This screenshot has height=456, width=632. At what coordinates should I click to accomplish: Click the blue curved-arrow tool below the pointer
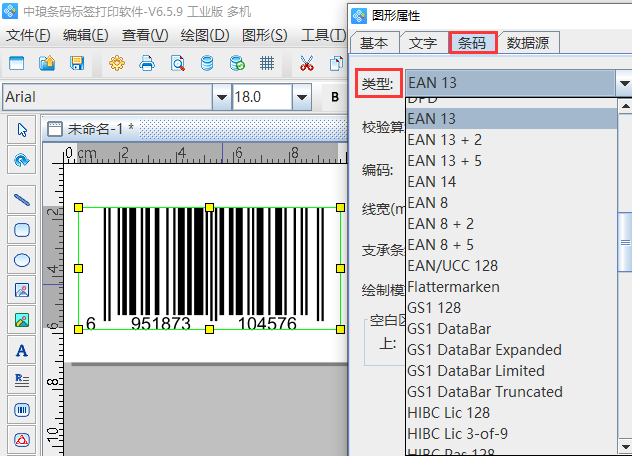click(x=22, y=160)
